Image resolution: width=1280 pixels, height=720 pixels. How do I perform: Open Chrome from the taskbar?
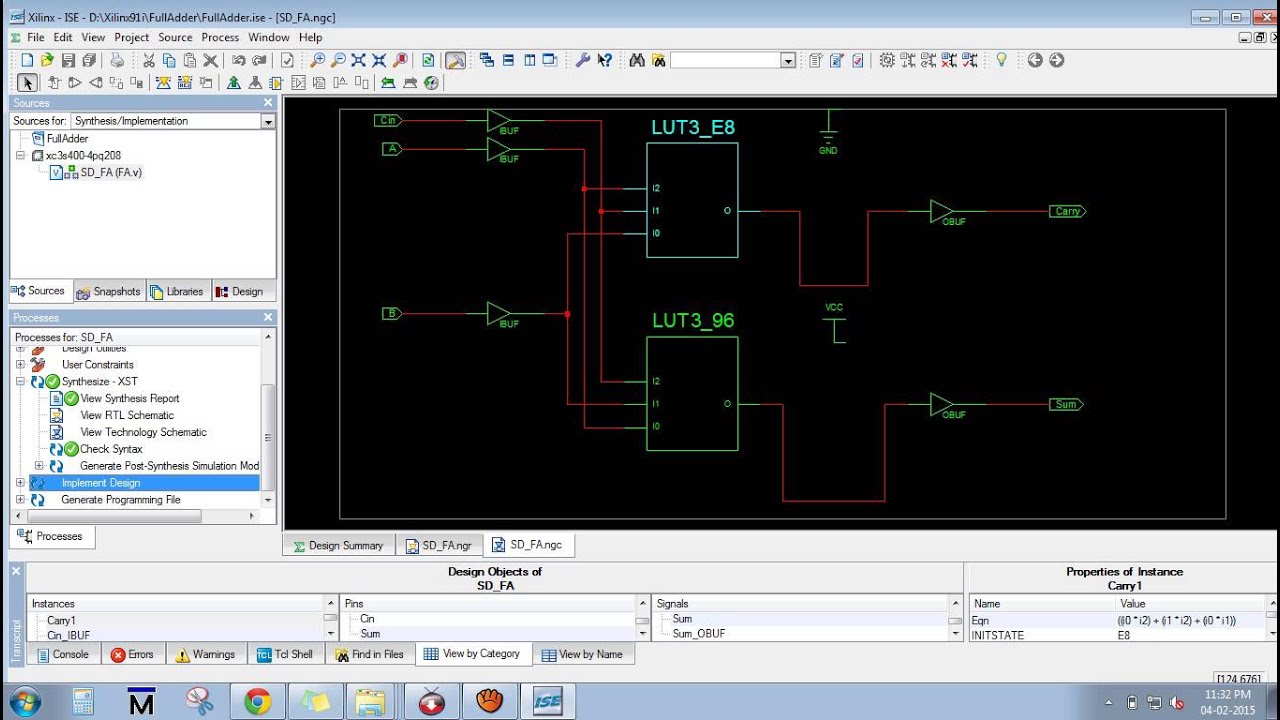pos(258,702)
